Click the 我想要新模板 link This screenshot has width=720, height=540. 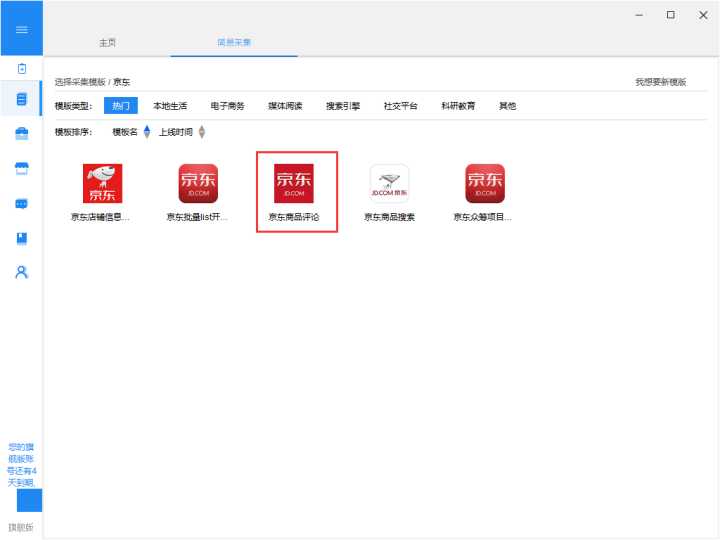click(x=660, y=82)
